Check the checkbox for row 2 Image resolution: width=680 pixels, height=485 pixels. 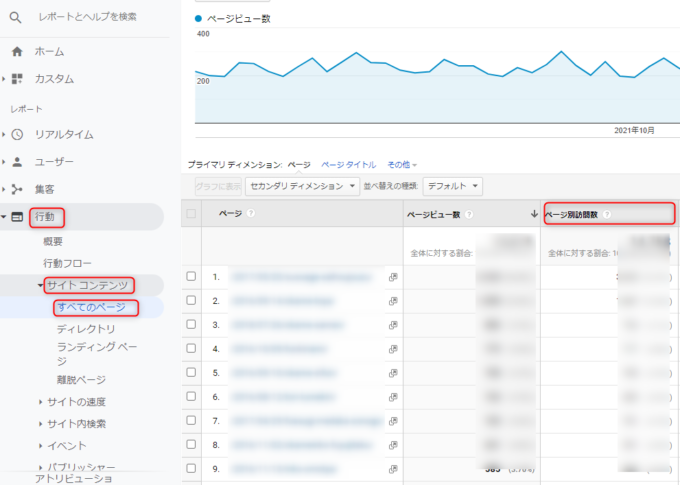(x=191, y=300)
